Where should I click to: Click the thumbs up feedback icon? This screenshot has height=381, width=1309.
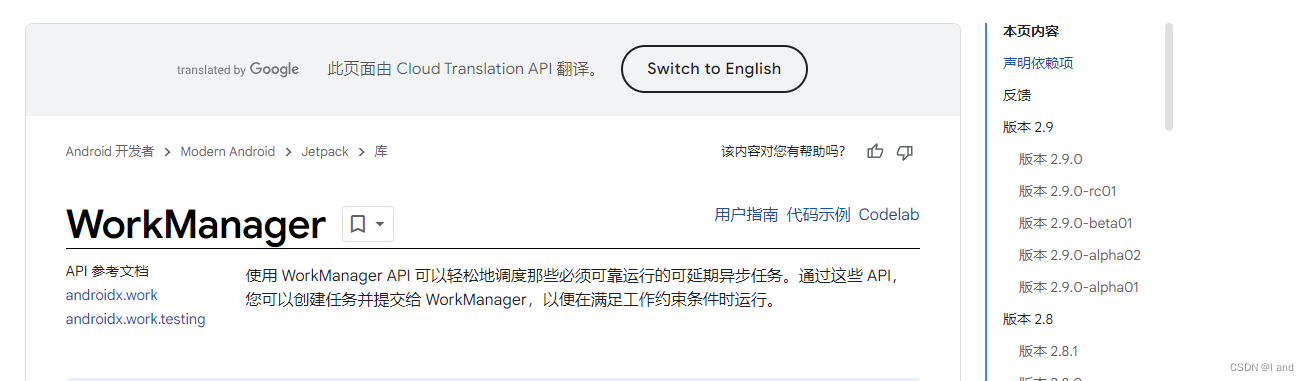point(876,152)
